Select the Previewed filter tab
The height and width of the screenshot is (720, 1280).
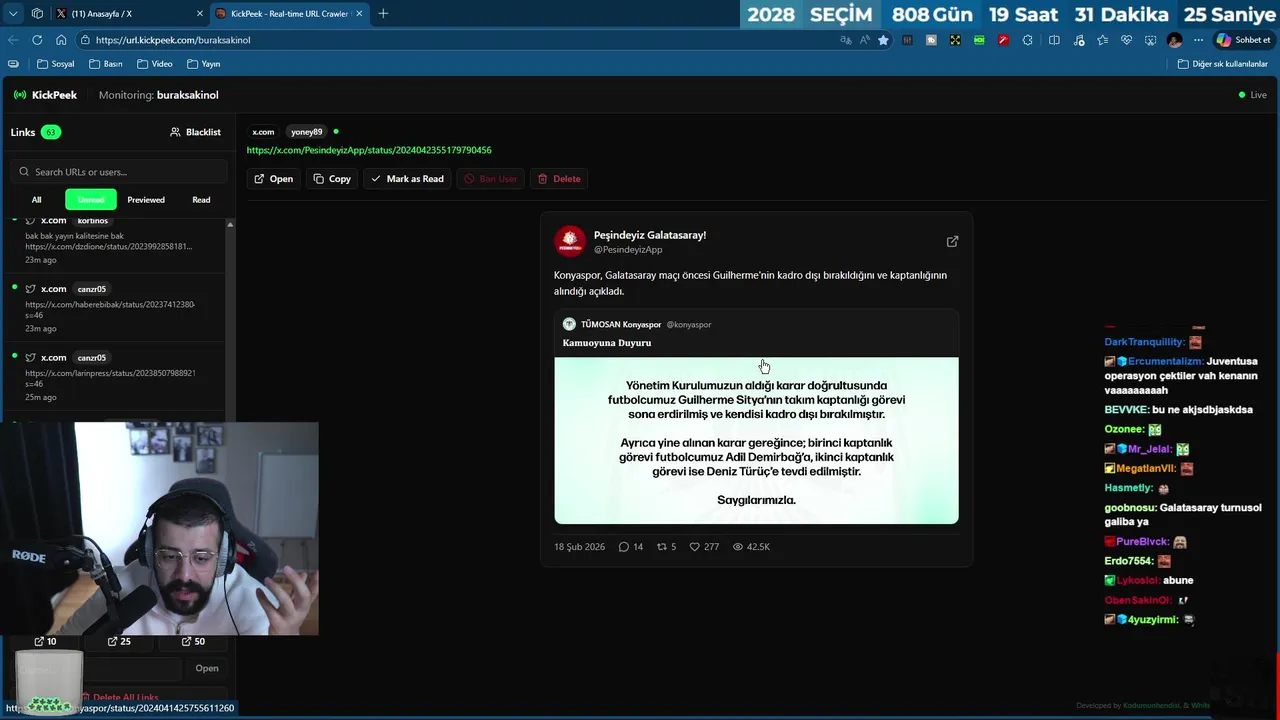tap(146, 200)
